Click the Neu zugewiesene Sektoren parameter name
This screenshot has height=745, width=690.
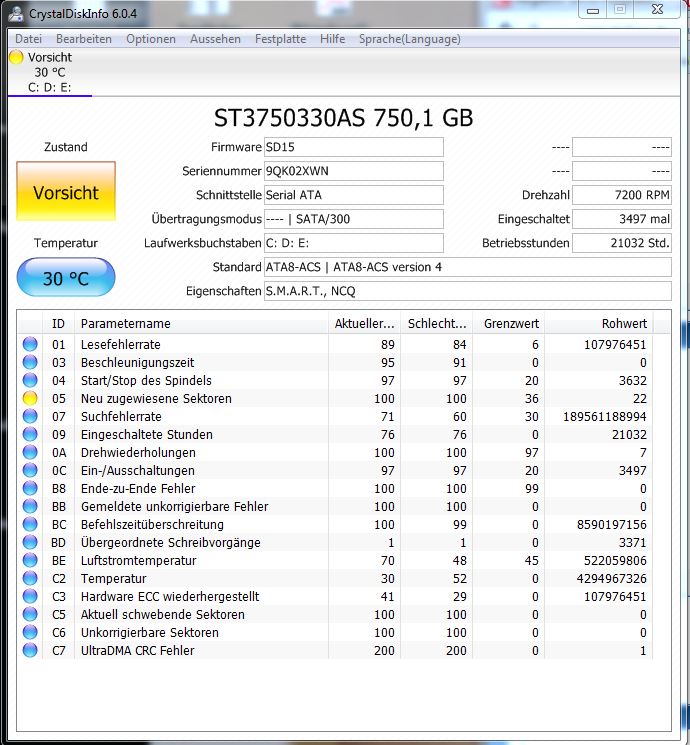156,399
